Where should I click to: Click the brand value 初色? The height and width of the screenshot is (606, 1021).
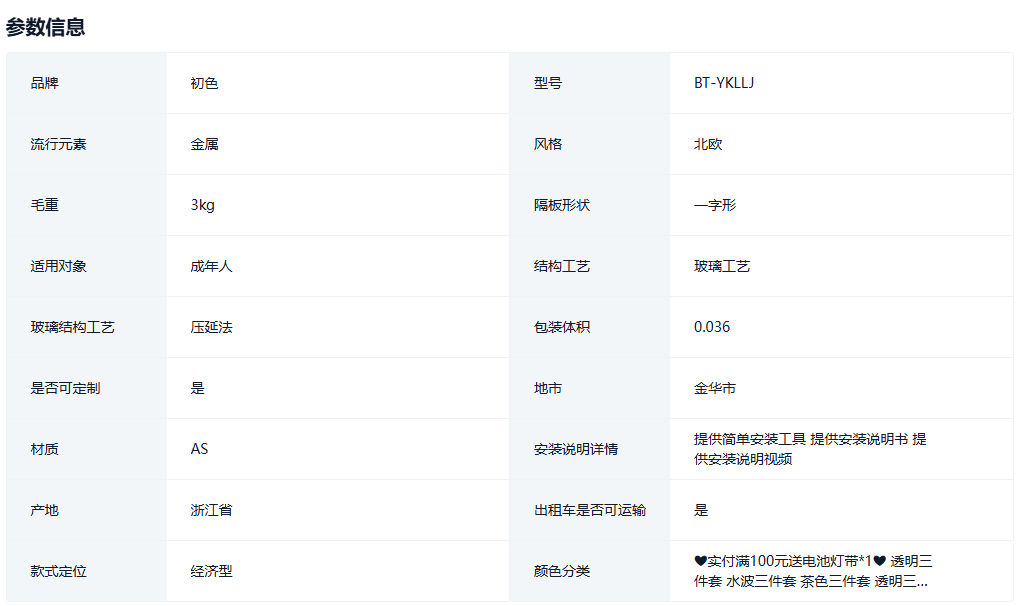click(x=204, y=83)
